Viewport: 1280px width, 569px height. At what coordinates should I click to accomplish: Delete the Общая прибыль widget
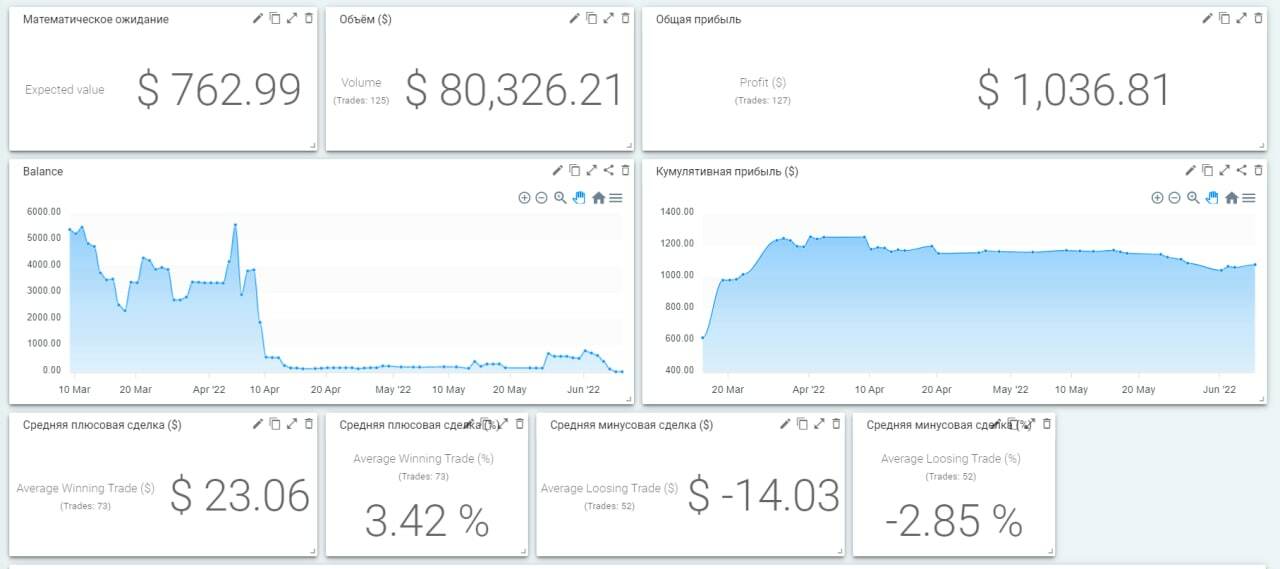point(1258,18)
